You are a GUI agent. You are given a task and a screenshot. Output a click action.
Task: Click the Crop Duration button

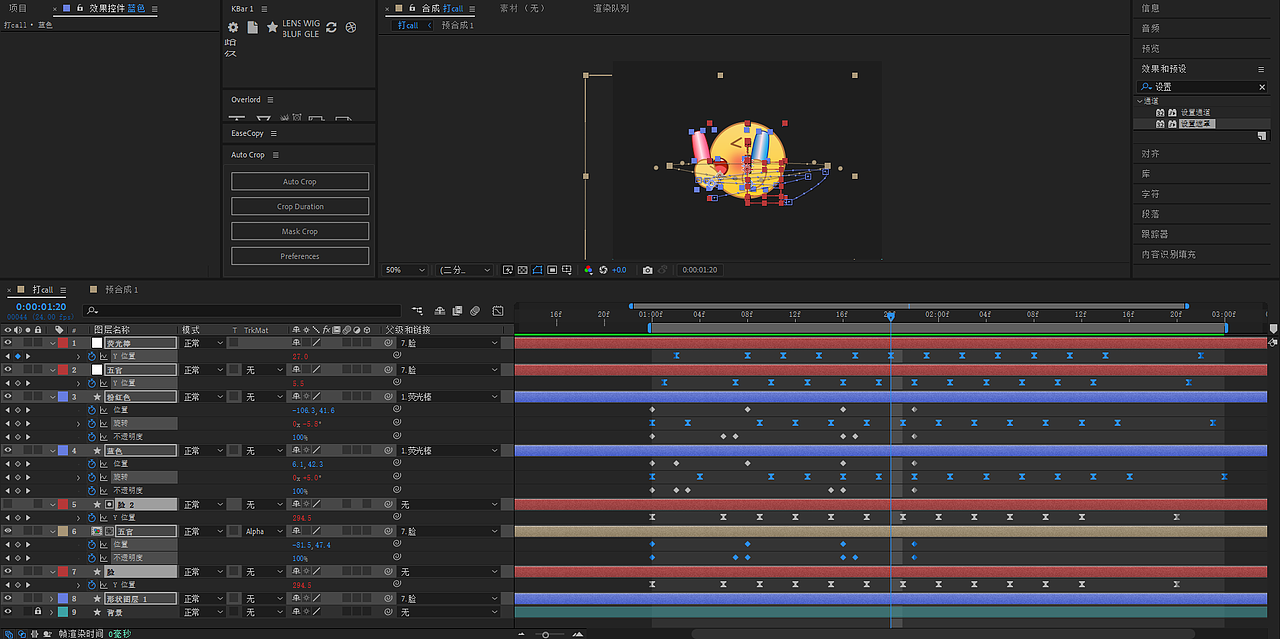pos(300,206)
